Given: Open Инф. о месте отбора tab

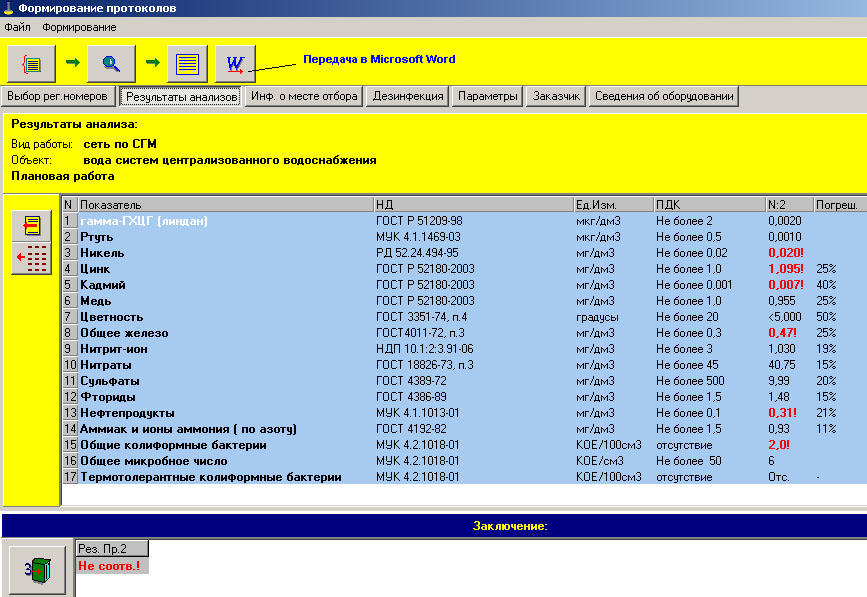Looking at the screenshot, I should click(304, 96).
